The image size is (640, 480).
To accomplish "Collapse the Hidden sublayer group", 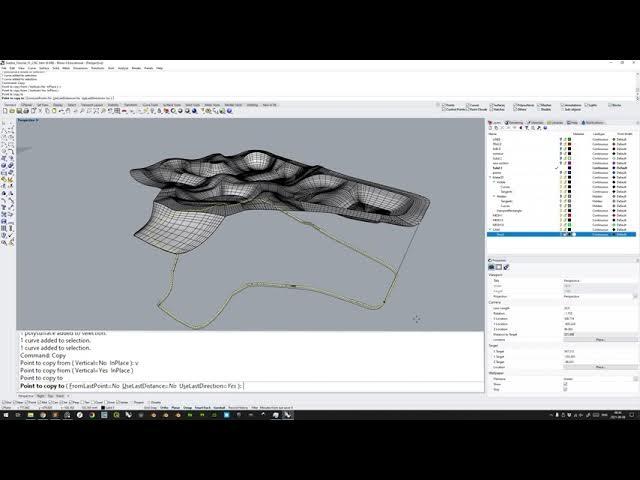I will (495, 196).
